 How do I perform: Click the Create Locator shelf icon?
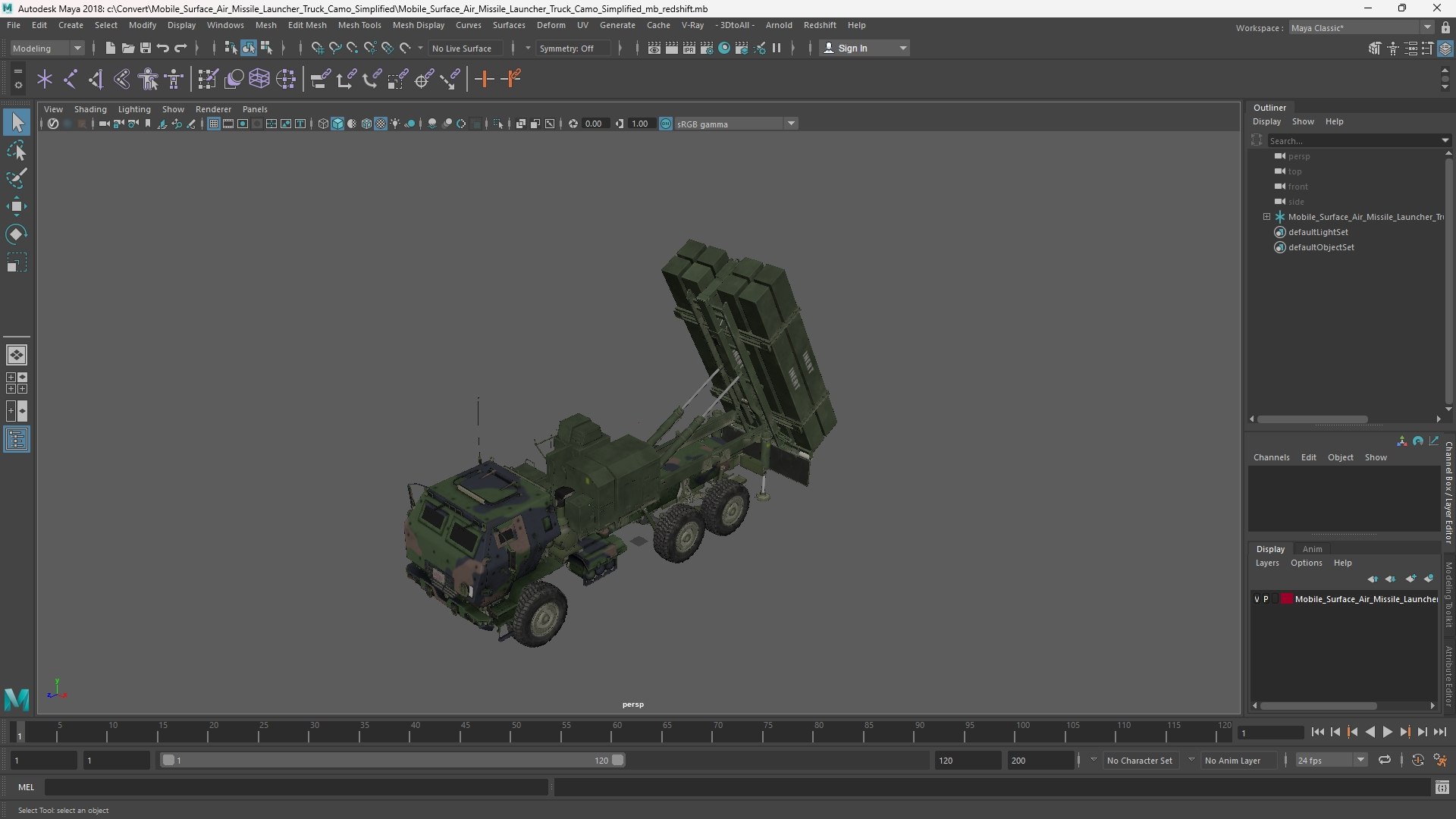(45, 79)
